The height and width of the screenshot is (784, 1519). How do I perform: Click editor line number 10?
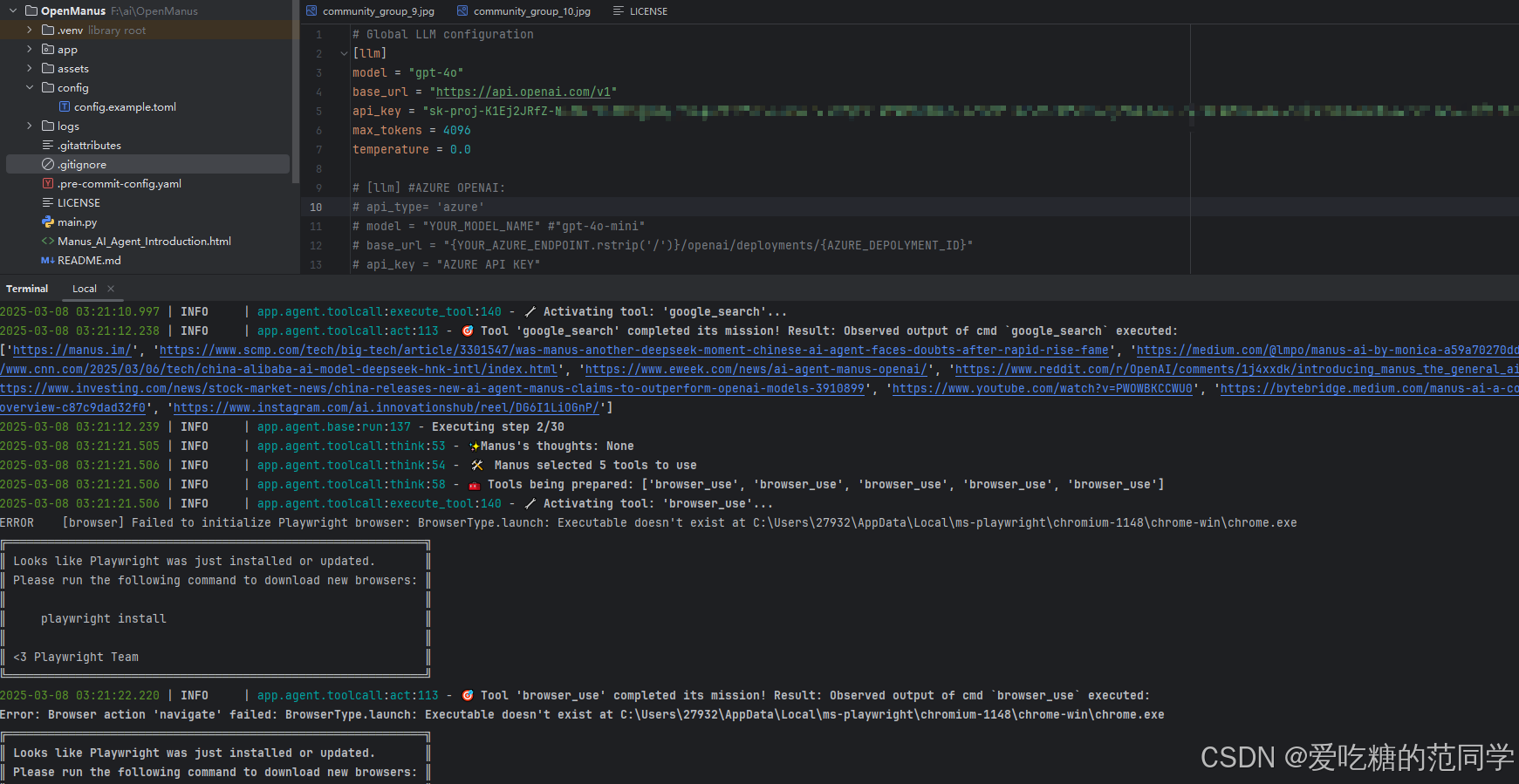point(316,208)
